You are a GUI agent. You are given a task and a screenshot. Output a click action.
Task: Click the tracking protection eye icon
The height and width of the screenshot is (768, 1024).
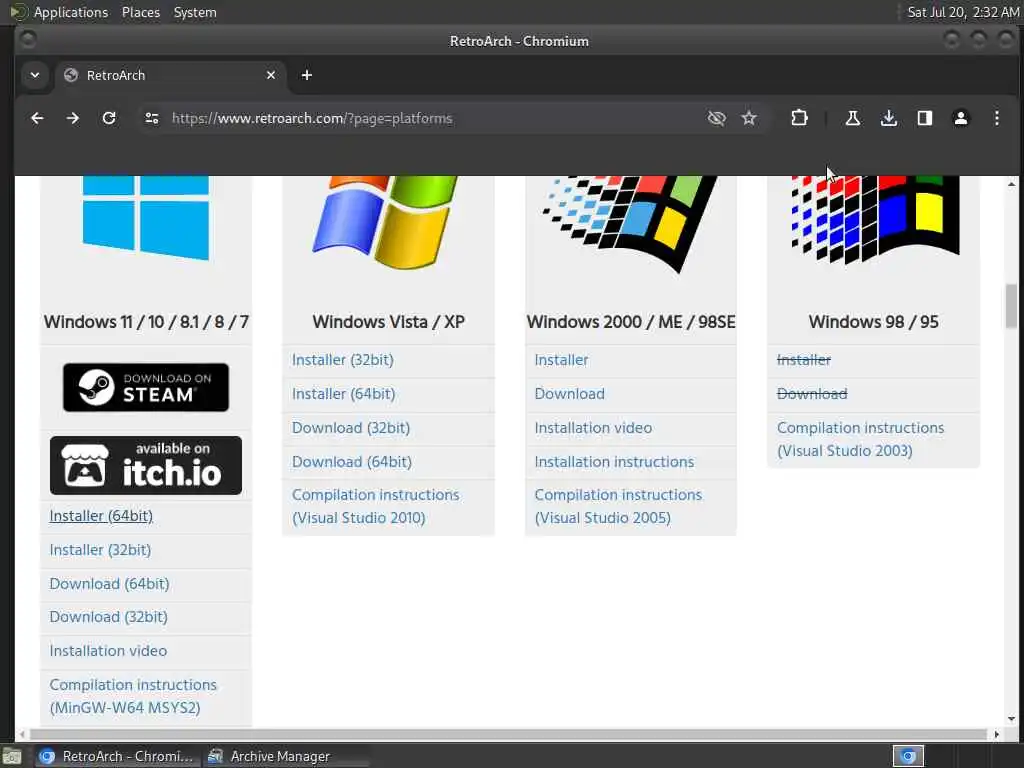click(x=716, y=118)
